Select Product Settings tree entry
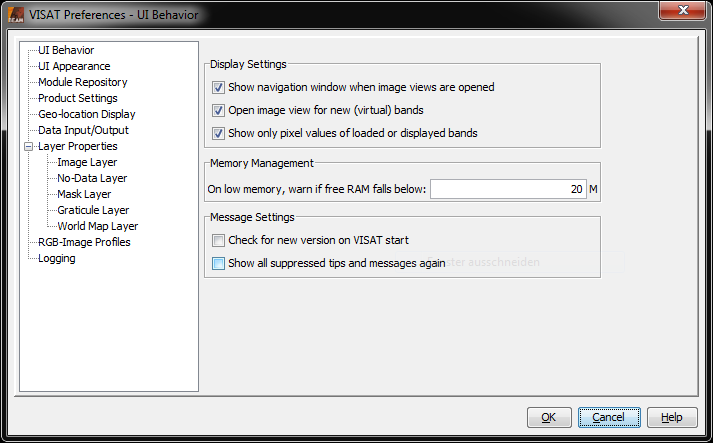Image resolution: width=713 pixels, height=443 pixels. click(77, 98)
